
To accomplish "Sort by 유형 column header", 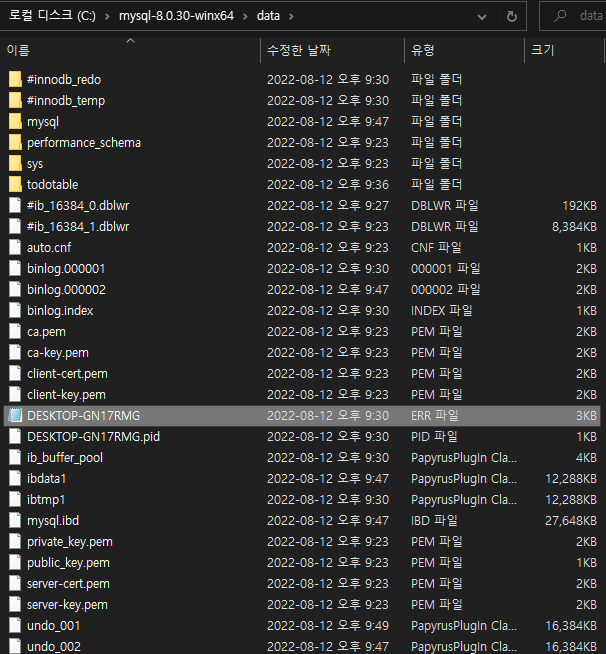I will pyautogui.click(x=464, y=50).
